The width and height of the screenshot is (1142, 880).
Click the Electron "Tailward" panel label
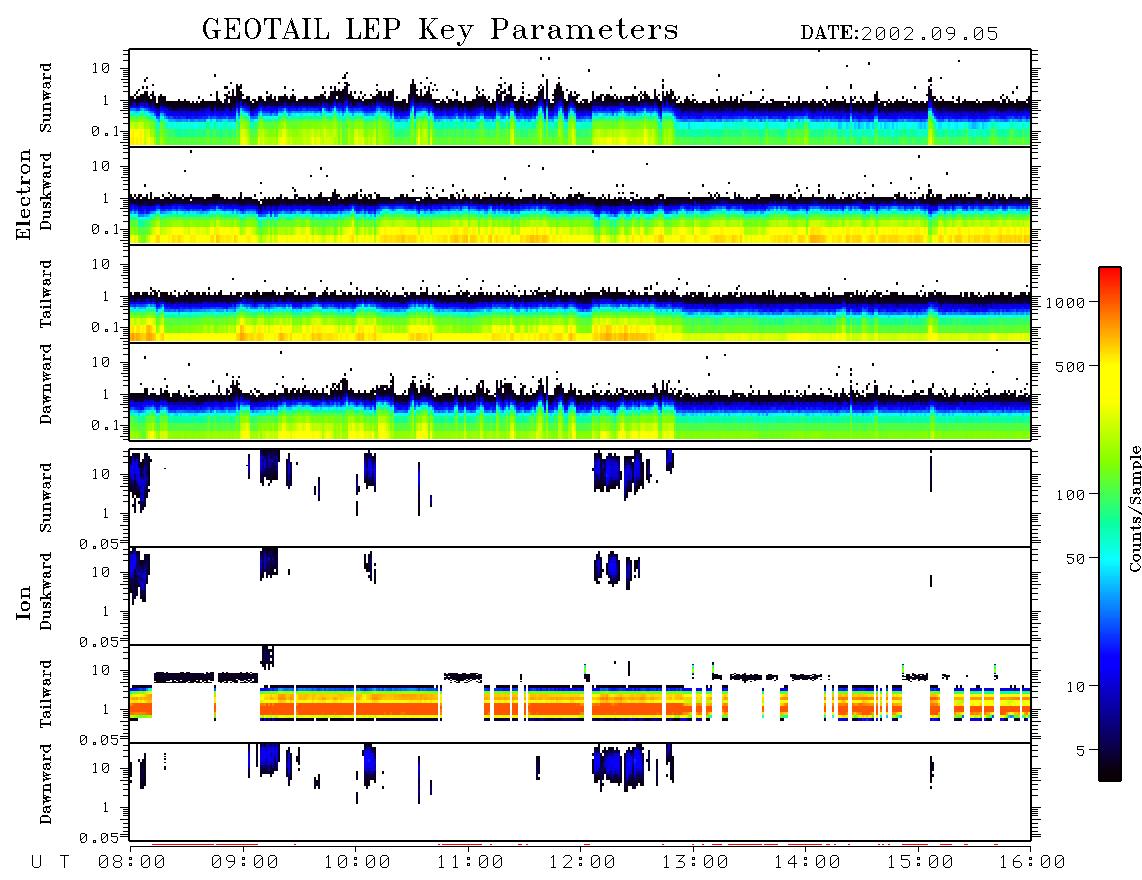coord(46,294)
